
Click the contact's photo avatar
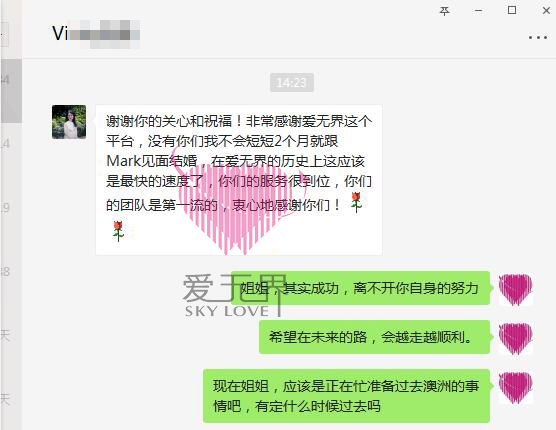(x=69, y=122)
